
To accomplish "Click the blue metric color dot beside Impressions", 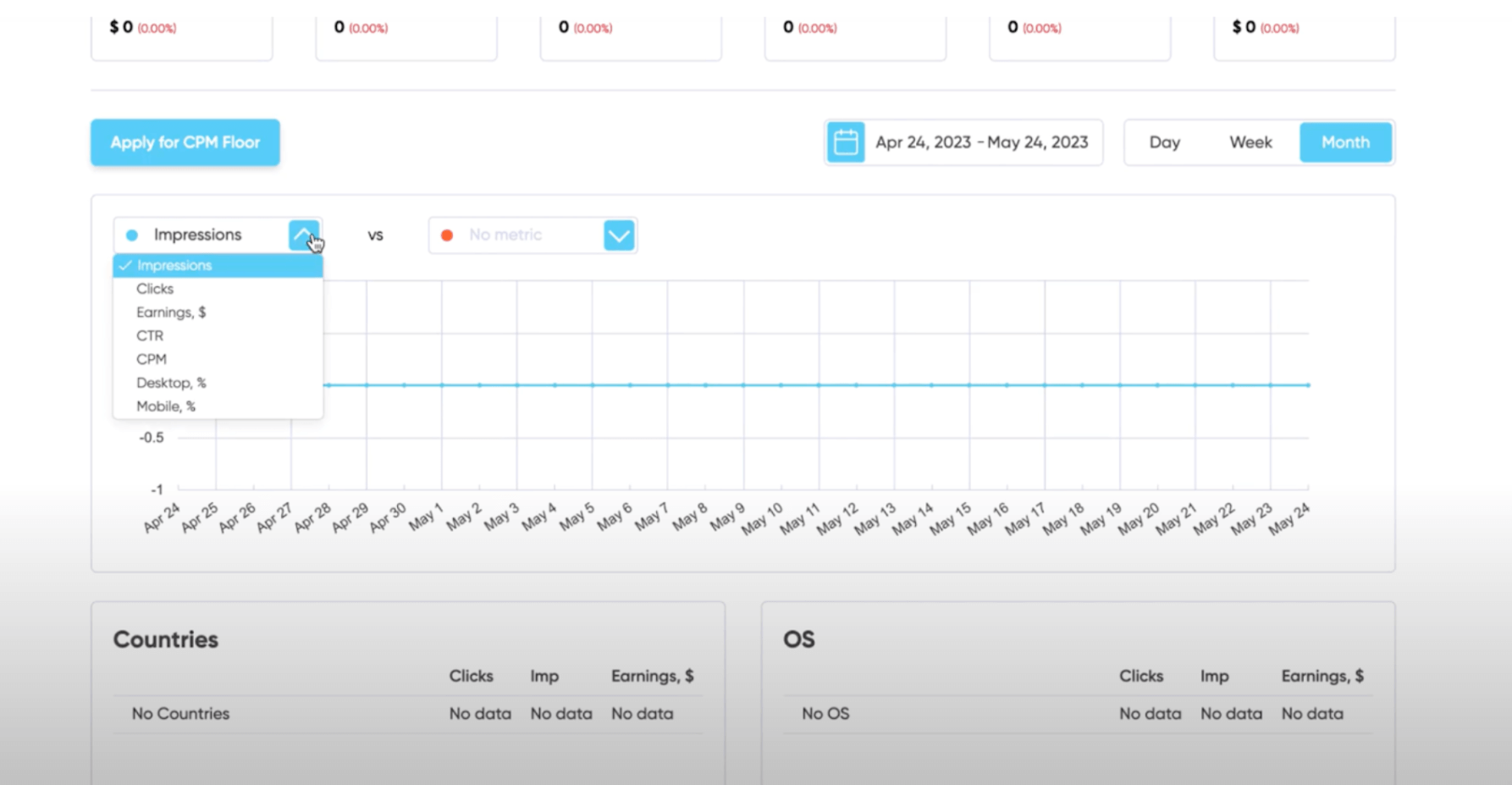I will coord(130,234).
